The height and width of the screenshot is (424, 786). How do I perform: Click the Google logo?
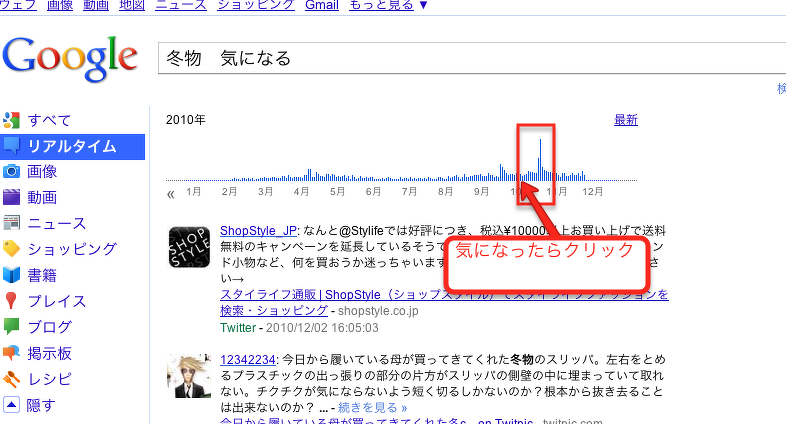pos(70,60)
